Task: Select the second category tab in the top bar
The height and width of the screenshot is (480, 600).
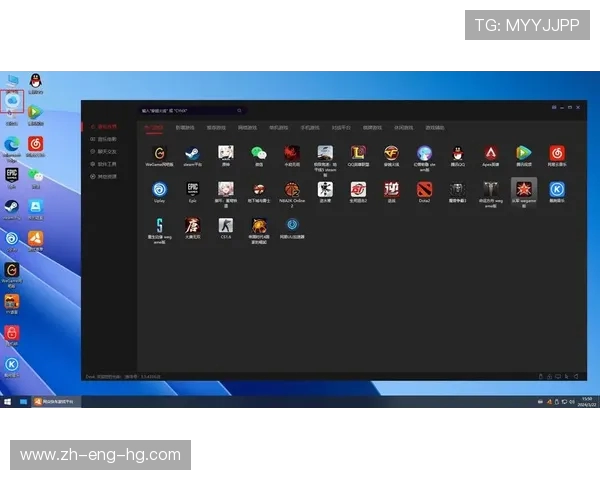Action: (185, 128)
